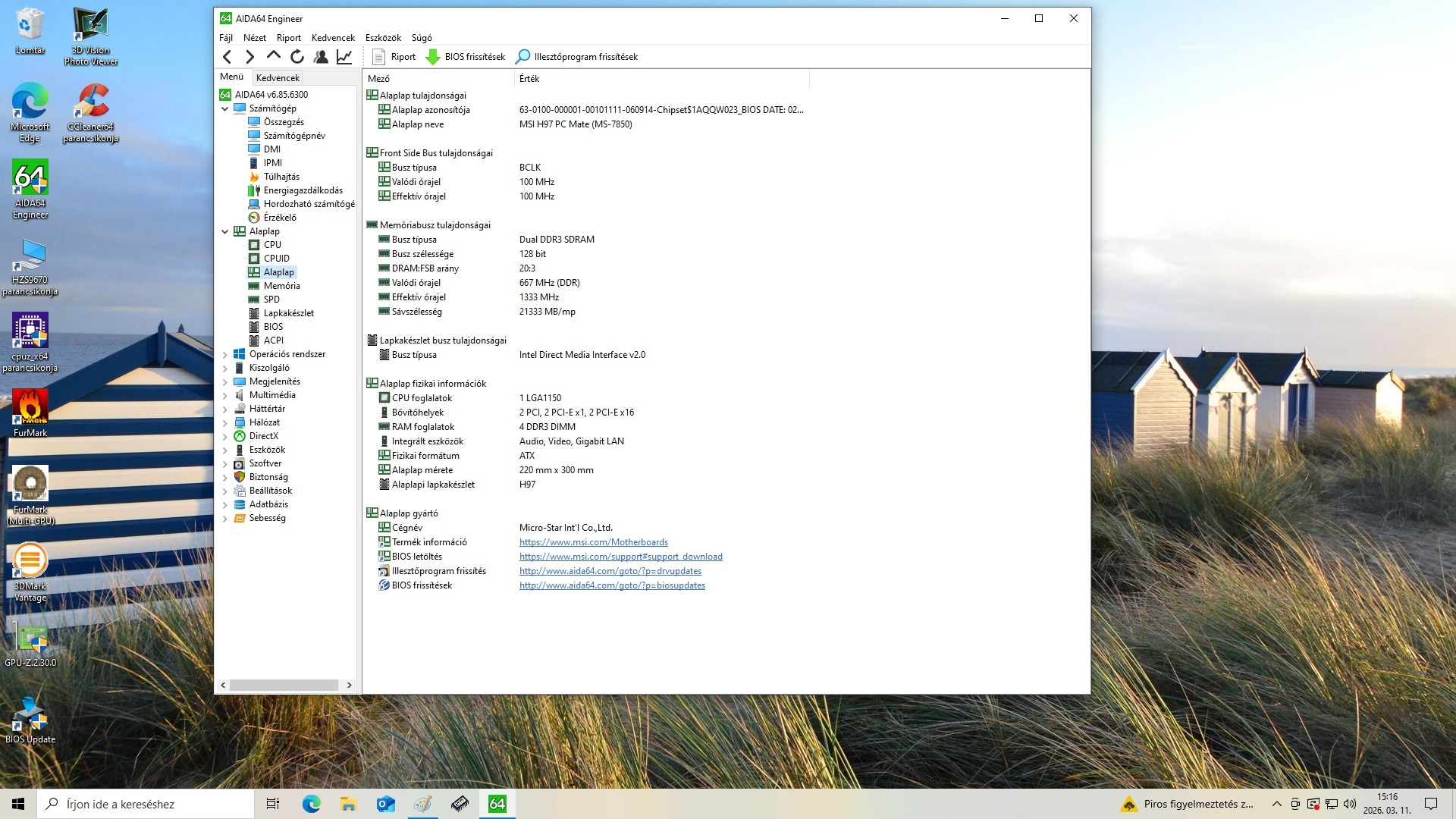The height and width of the screenshot is (819, 1456).
Task: Select CPUID in the tree
Action: [x=276, y=259]
